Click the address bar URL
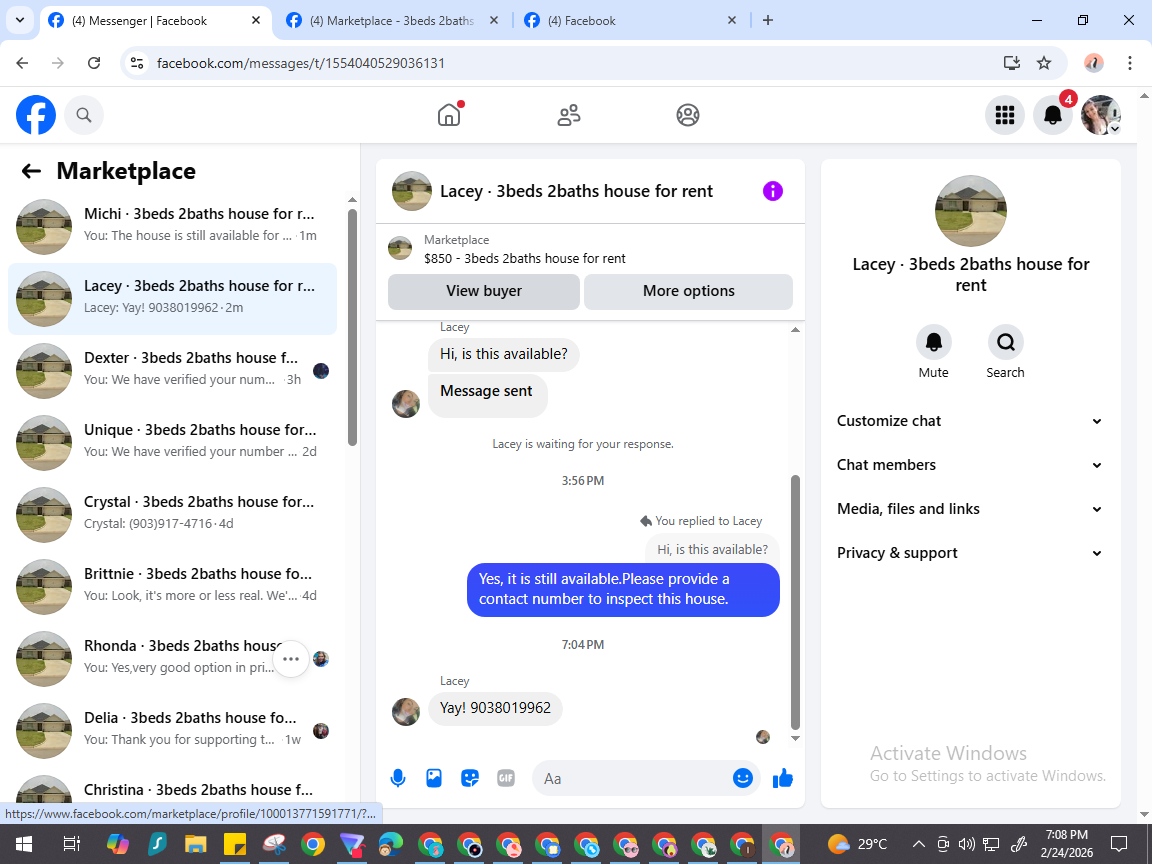The width and height of the screenshot is (1152, 864). (300, 63)
